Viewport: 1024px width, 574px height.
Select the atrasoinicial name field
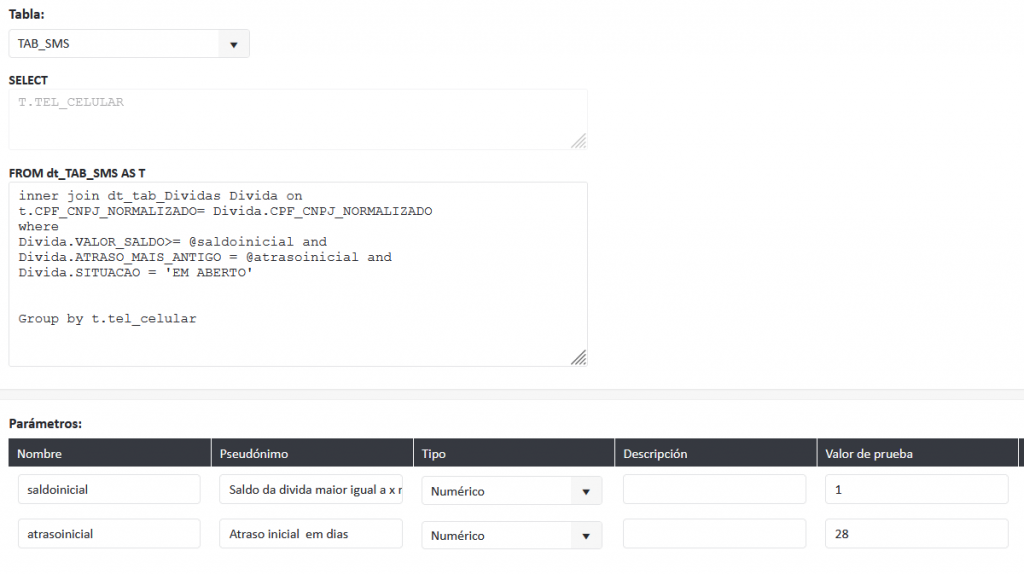point(109,534)
